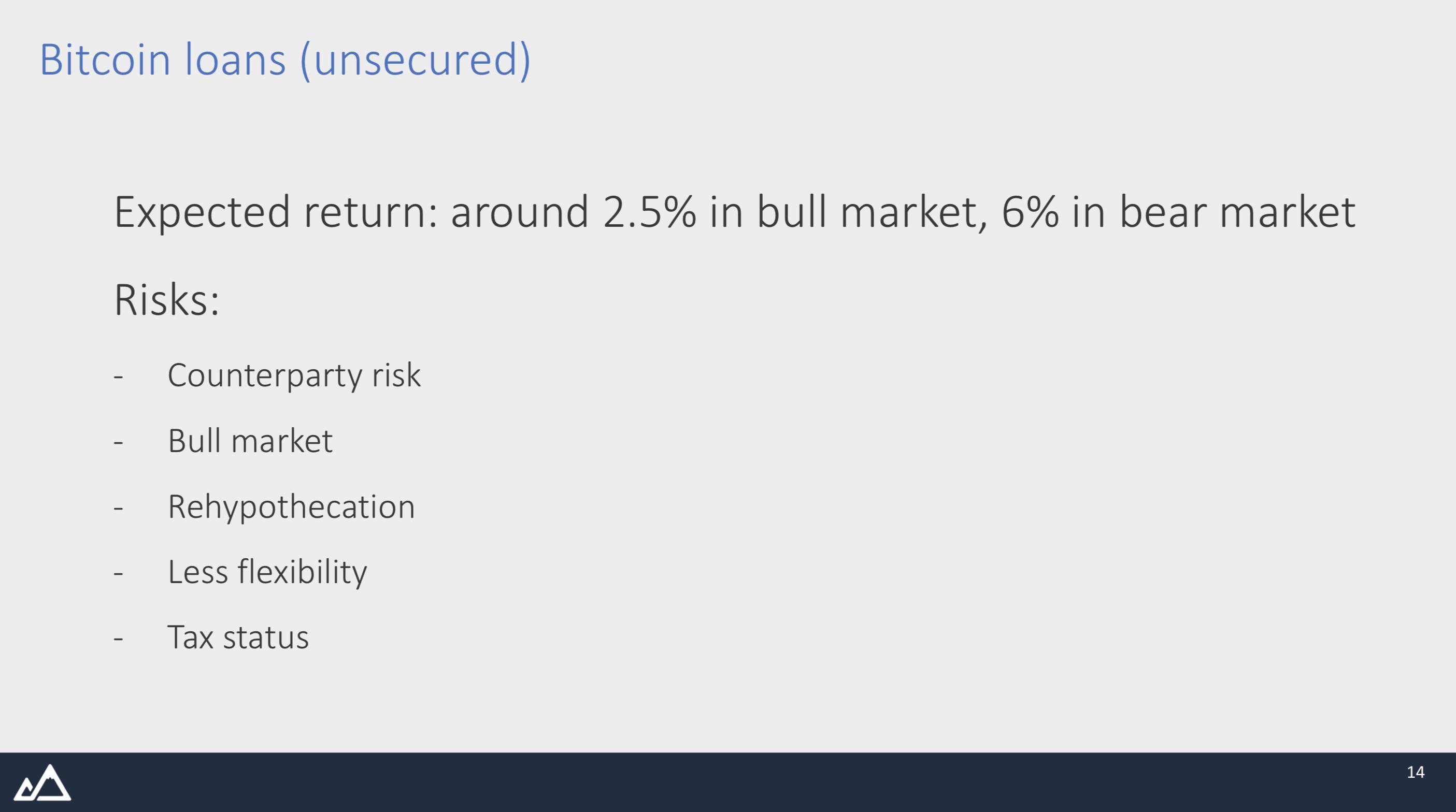Click slide number 14 in the footer
This screenshot has width=1456, height=812.
point(1415,773)
